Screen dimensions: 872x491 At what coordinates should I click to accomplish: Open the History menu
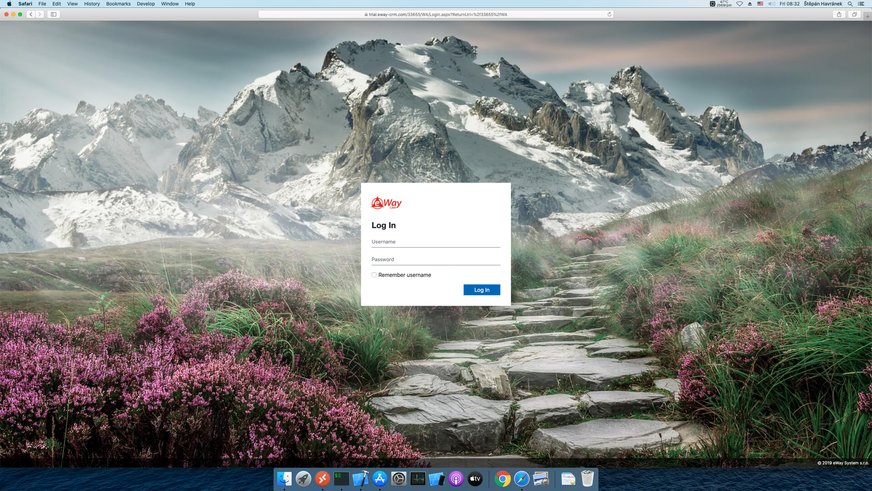point(91,4)
